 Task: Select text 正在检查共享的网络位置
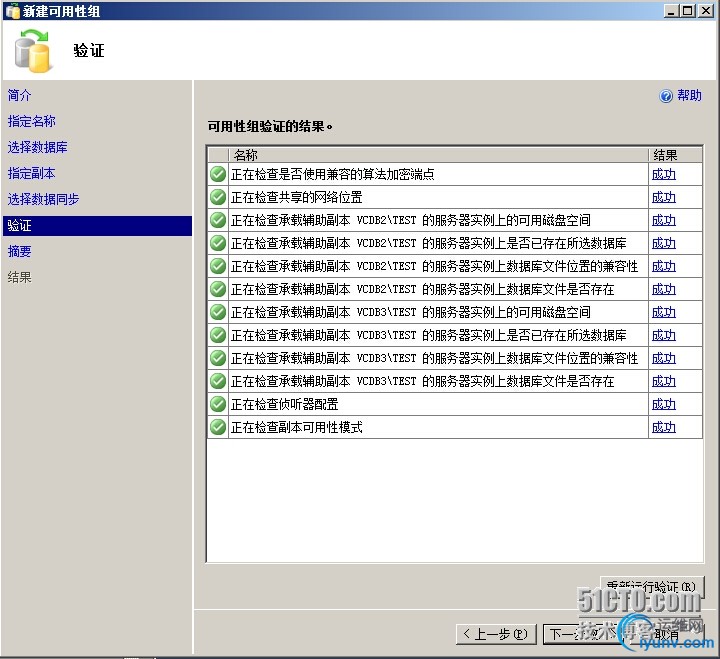[x=297, y=197]
